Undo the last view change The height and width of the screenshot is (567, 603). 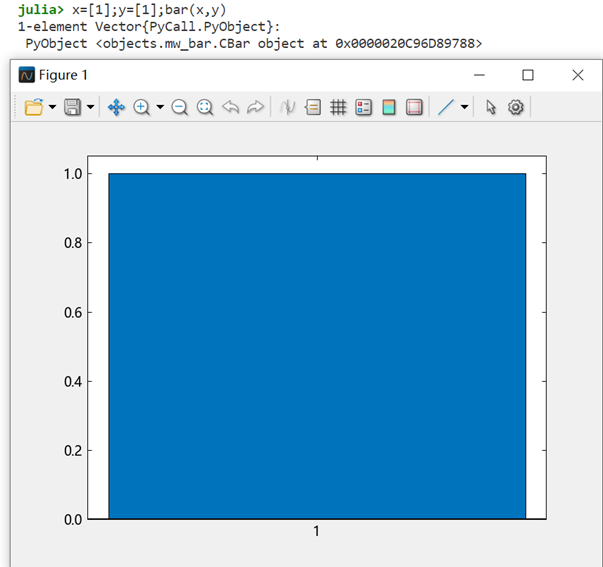(x=230, y=107)
